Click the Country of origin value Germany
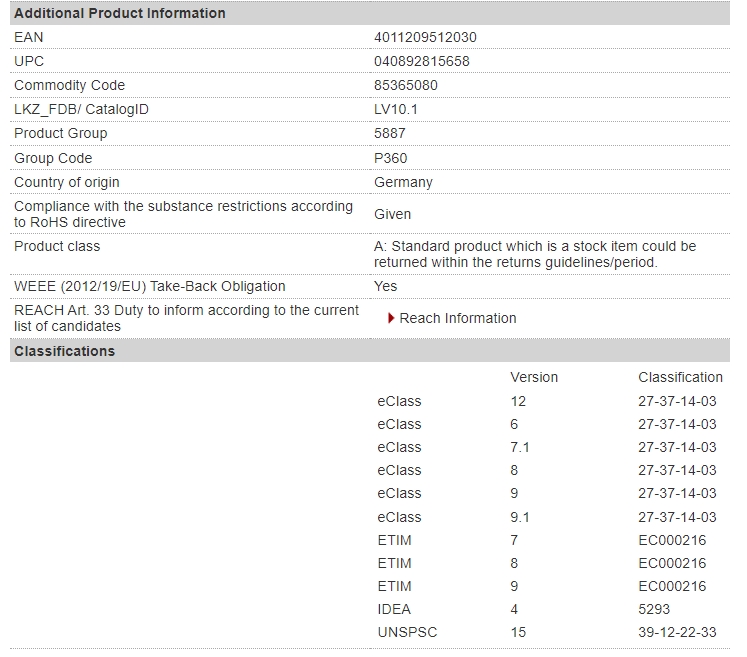 (x=403, y=182)
